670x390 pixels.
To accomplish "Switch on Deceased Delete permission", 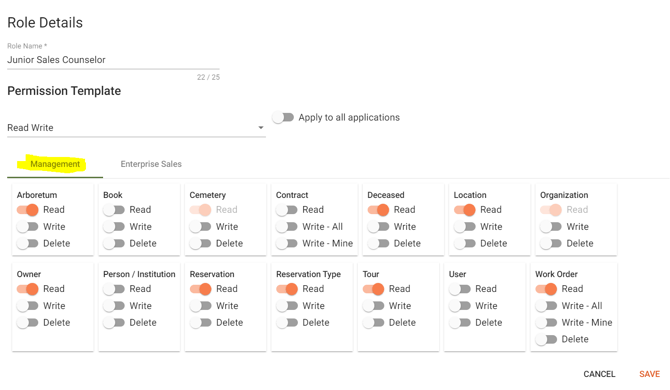I will [x=378, y=243].
